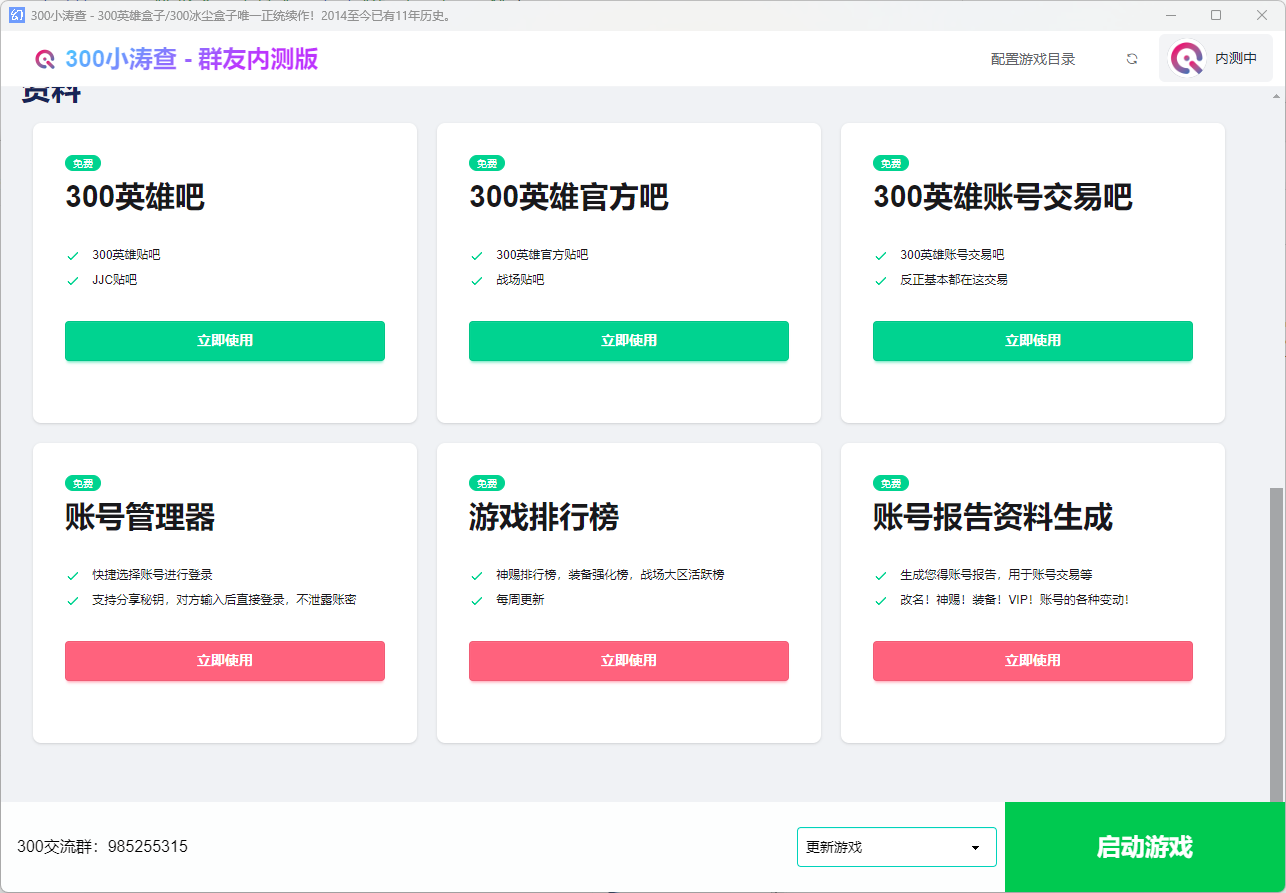Image resolution: width=1286 pixels, height=893 pixels.
Task: Click the 免费 badge on 300英雄账号交易吧 card
Action: (x=891, y=163)
